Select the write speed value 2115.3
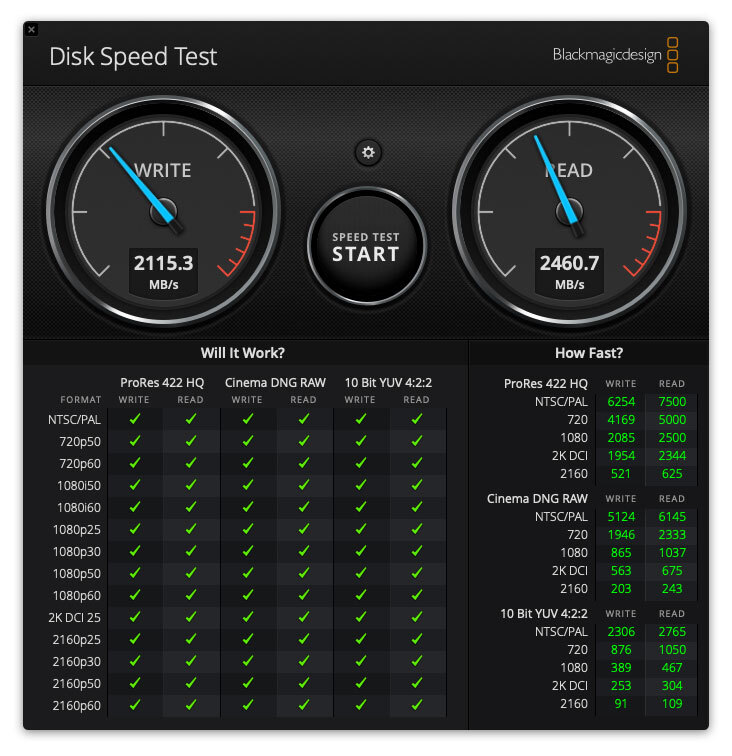Screen dimensions: 732x756 (x=163, y=263)
